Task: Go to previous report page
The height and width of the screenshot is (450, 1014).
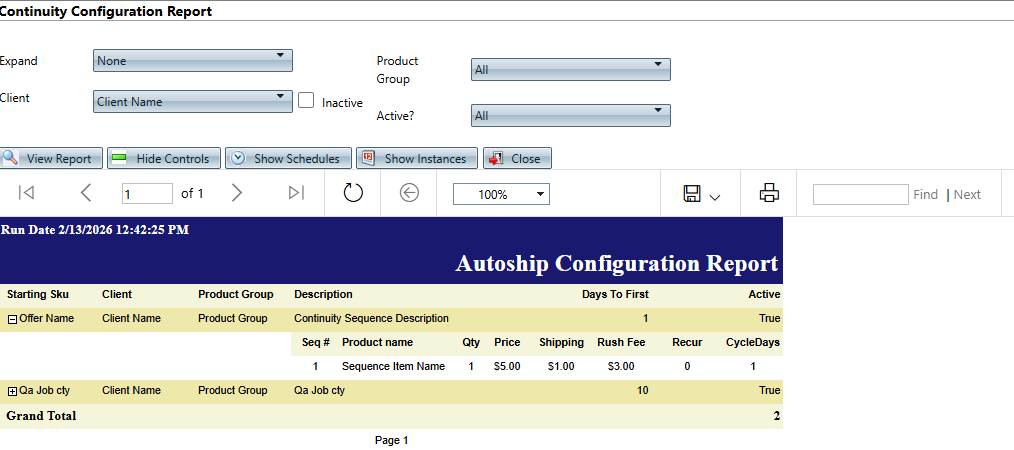Action: 86,193
